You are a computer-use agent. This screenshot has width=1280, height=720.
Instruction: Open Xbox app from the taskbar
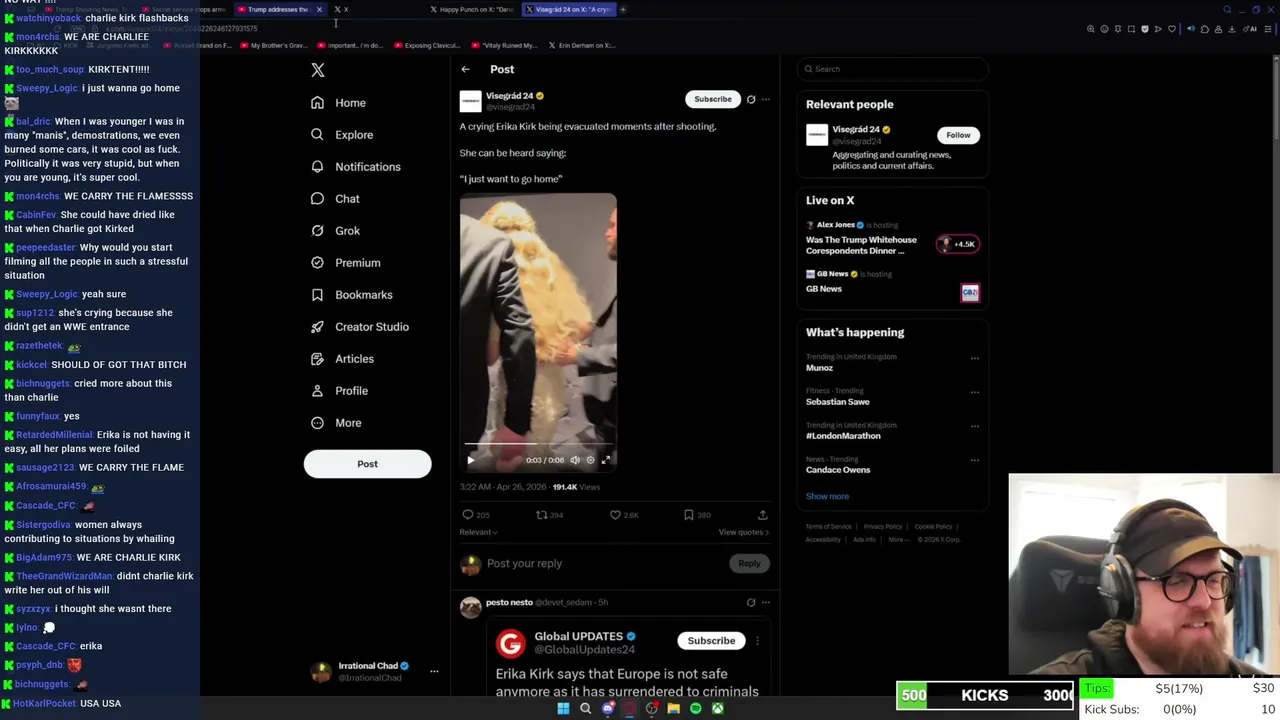pos(718,709)
